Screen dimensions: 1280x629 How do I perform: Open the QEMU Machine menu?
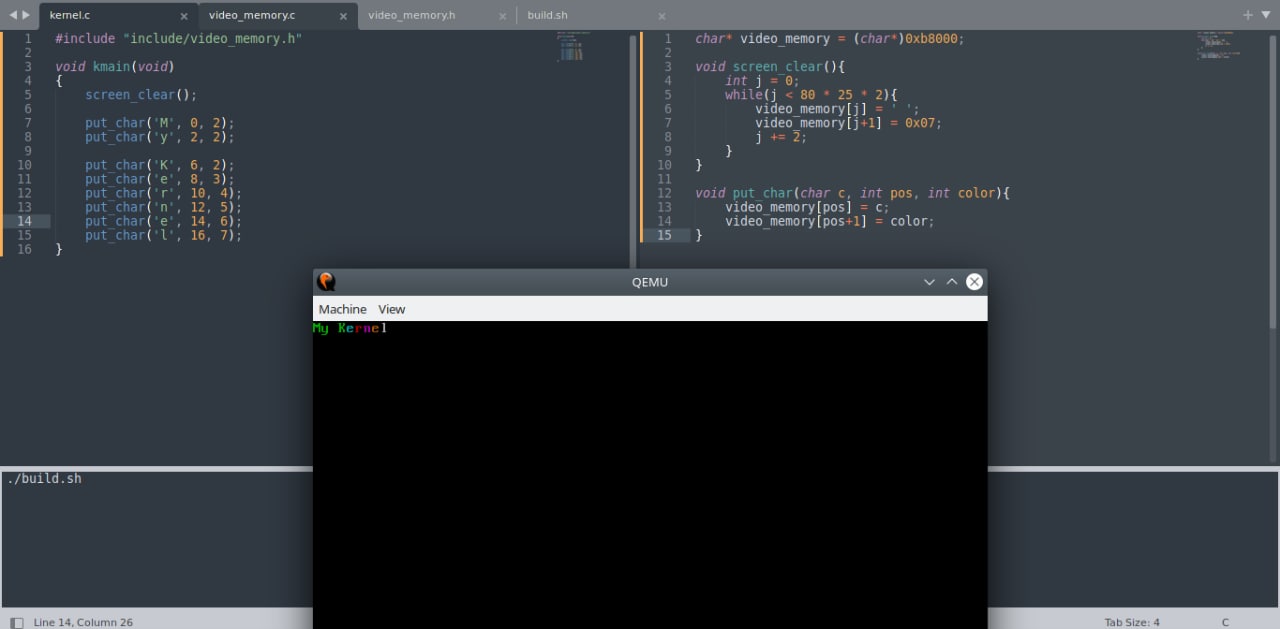coord(342,309)
